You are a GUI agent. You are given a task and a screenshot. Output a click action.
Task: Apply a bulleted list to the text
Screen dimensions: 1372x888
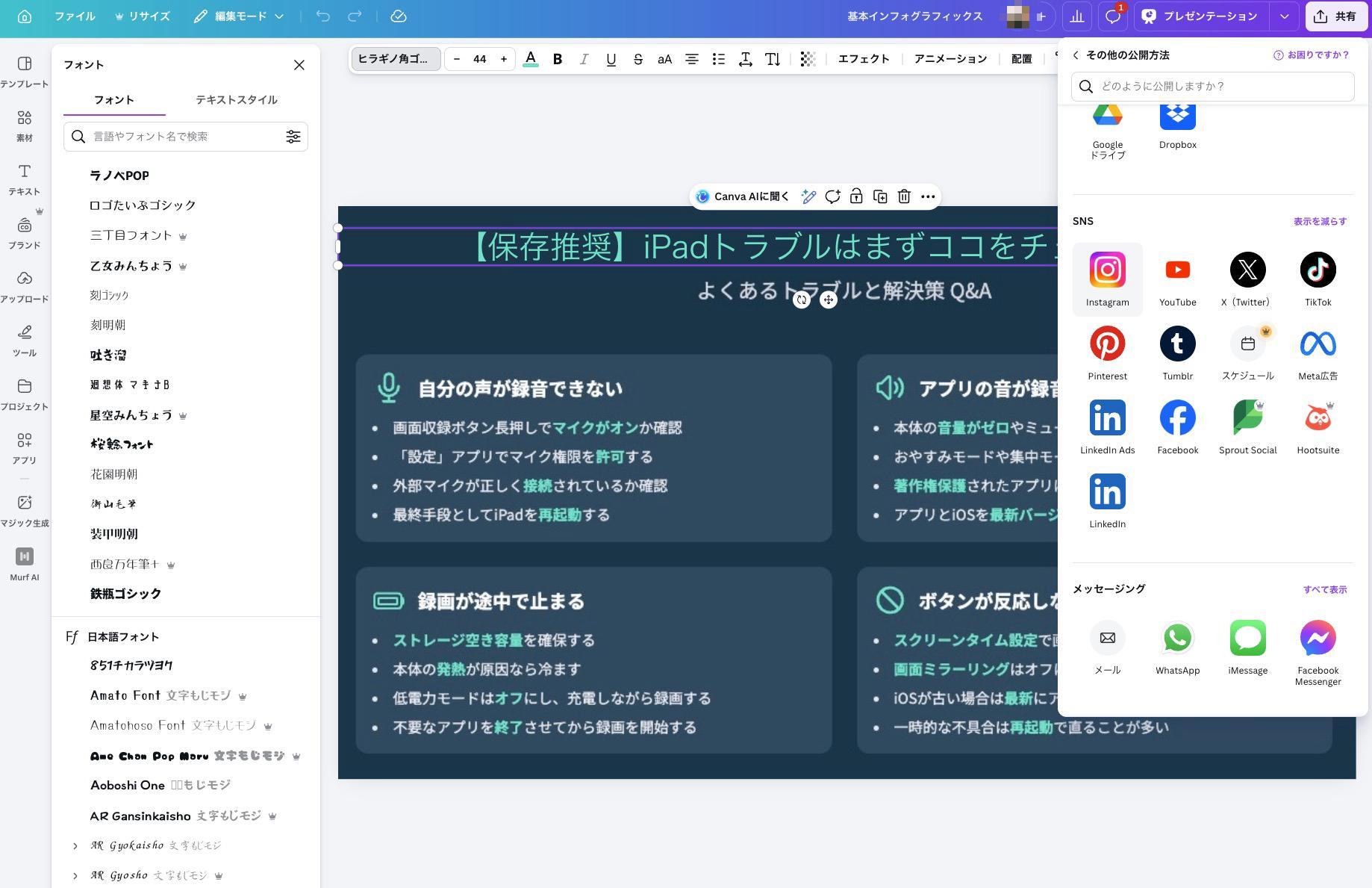coord(718,59)
